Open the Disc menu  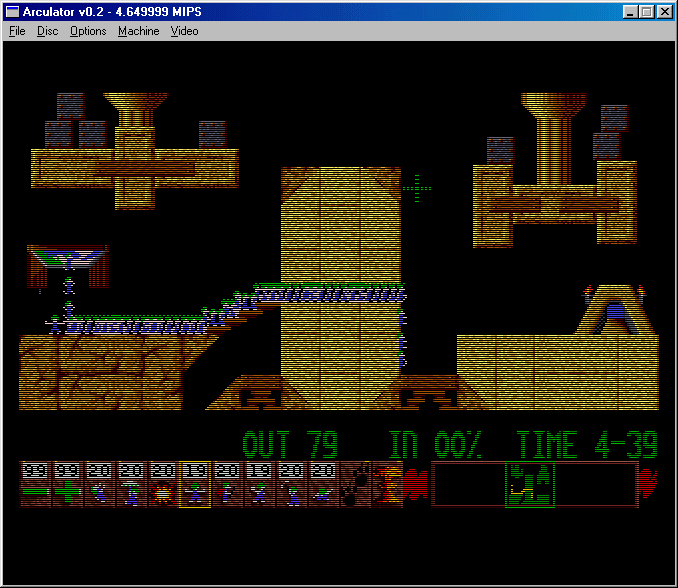tap(48, 31)
